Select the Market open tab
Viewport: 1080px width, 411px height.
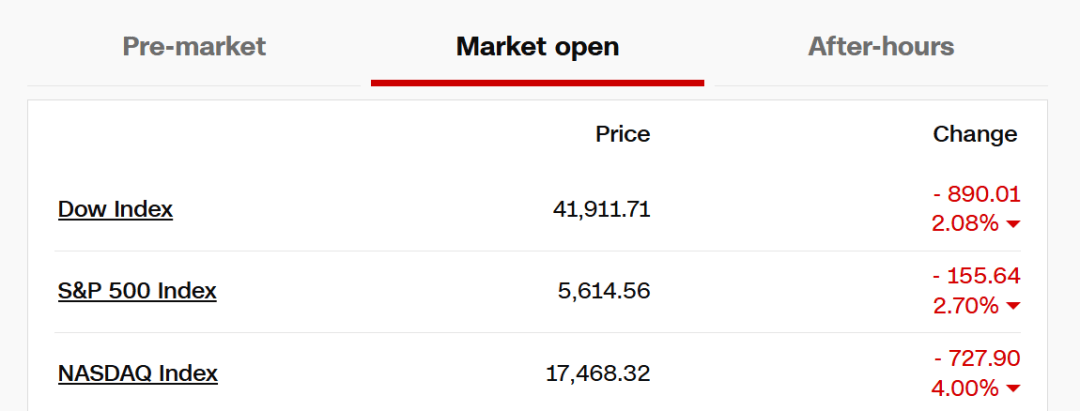[x=537, y=46]
